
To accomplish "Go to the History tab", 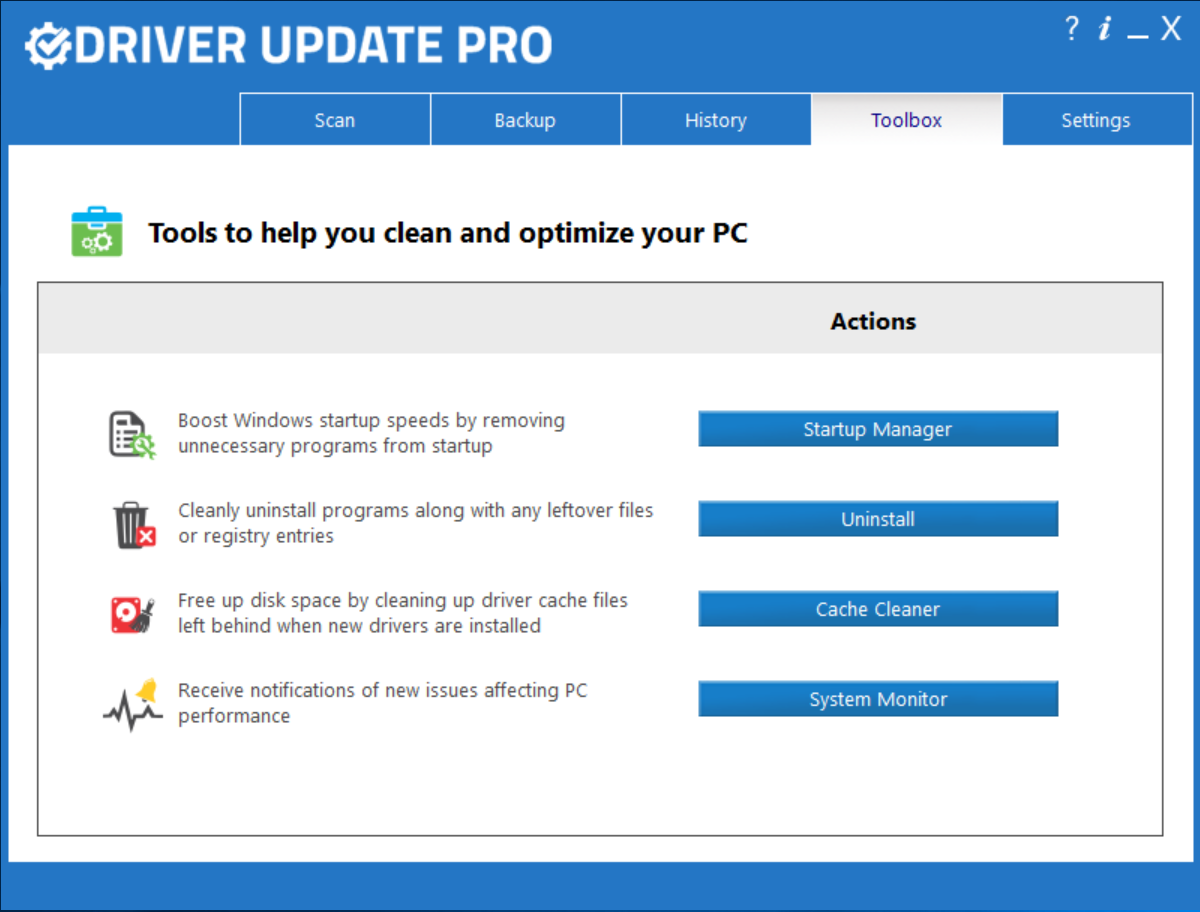I will pos(715,120).
